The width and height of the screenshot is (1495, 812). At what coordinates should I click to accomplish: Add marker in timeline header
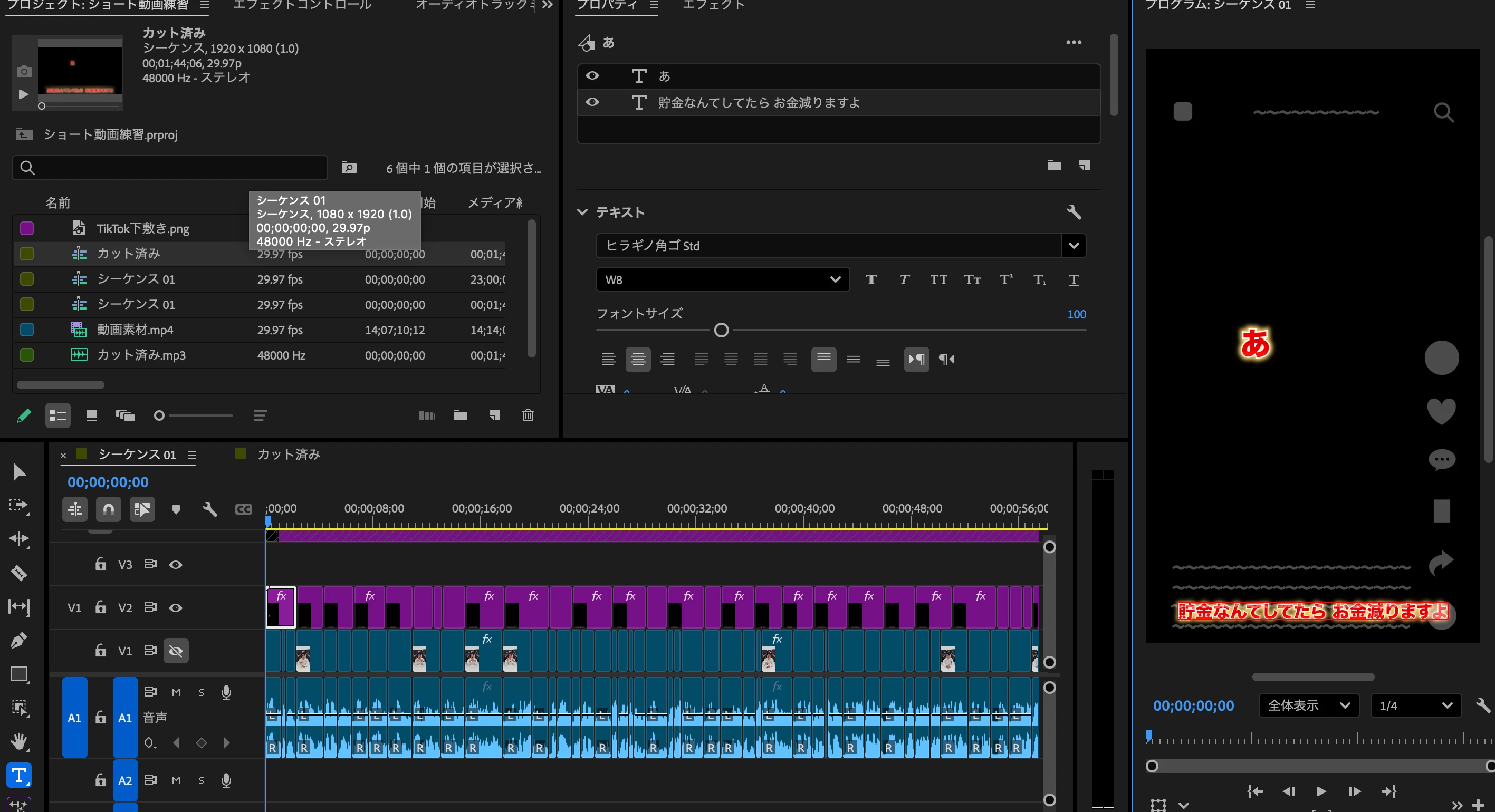176,509
